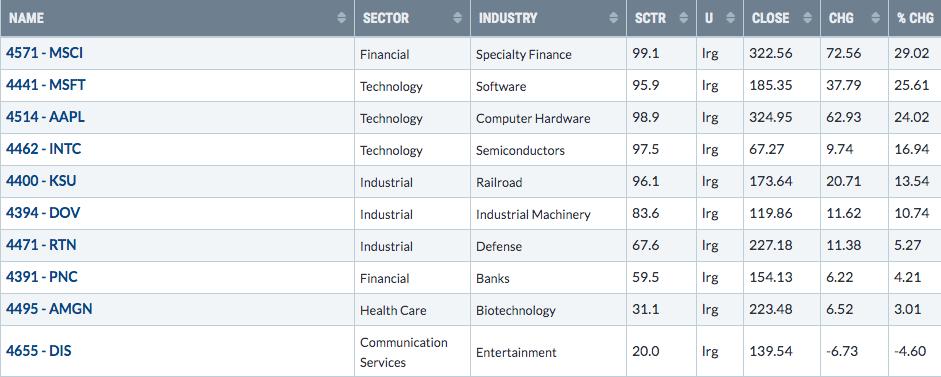
Task: Open the 4514 - AAPL link
Action: (x=45, y=117)
